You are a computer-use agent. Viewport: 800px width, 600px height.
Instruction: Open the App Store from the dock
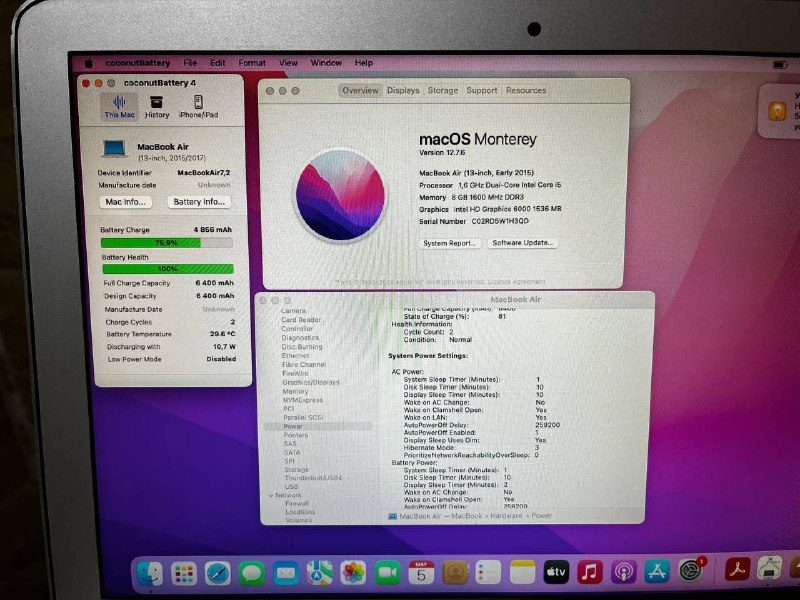click(655, 575)
